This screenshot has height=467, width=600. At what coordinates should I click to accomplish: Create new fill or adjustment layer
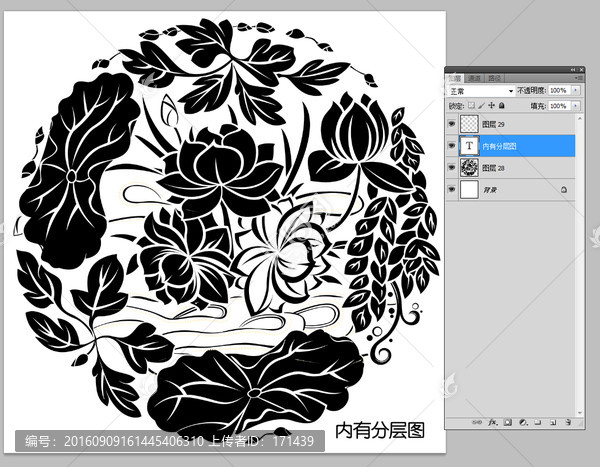pyautogui.click(x=523, y=422)
